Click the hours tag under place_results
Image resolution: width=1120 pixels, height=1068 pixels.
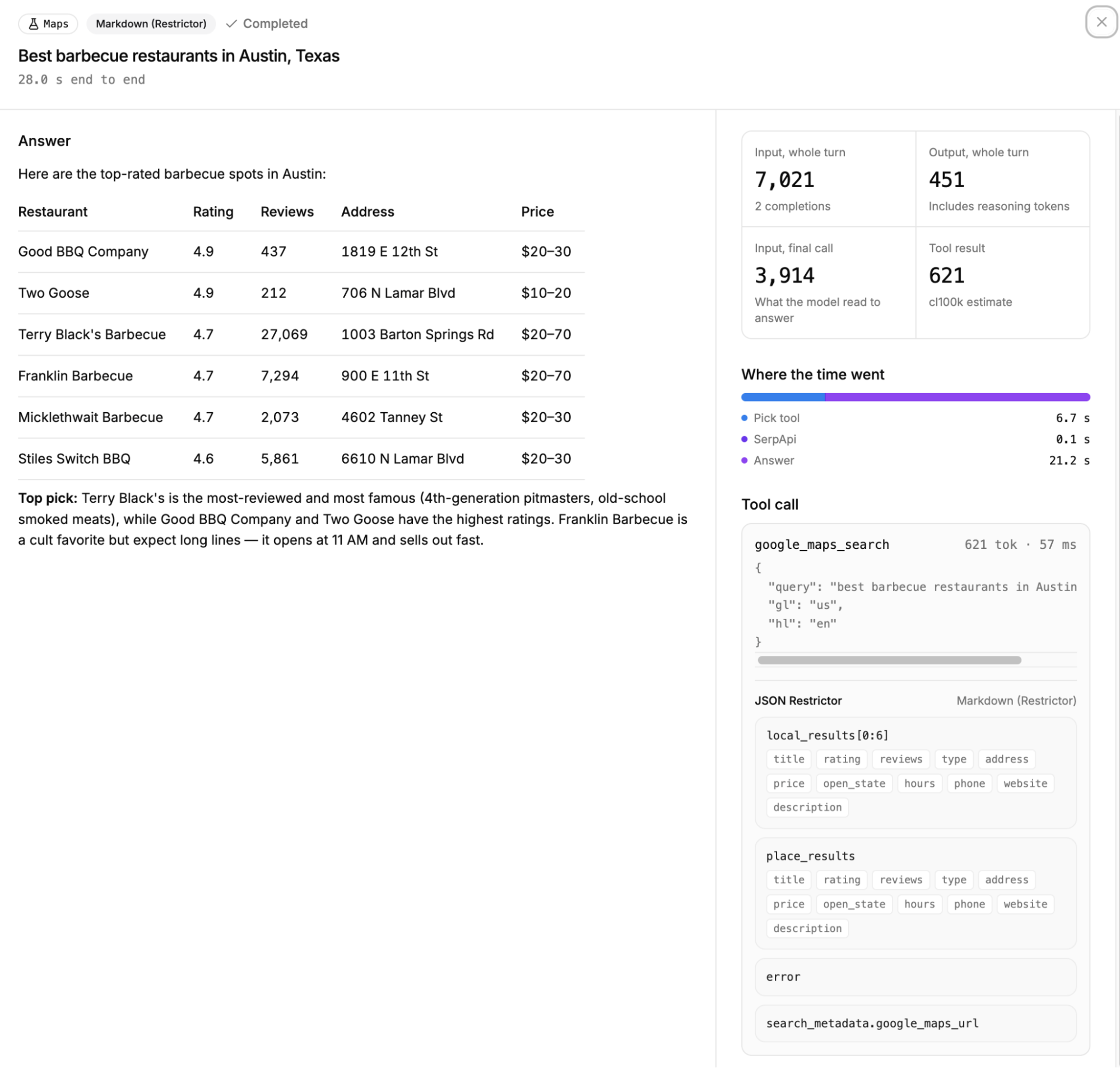[x=919, y=903]
